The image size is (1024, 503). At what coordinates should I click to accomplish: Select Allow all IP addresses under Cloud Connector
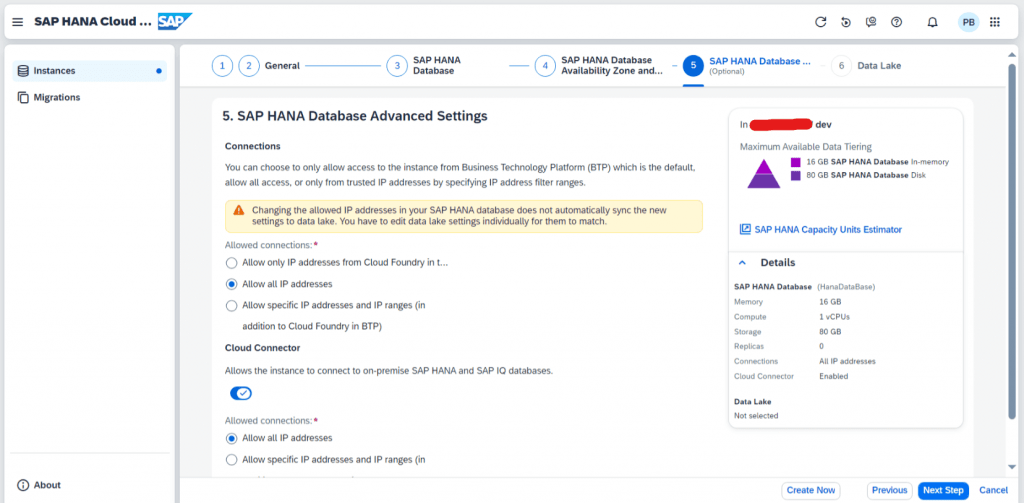tap(231, 438)
